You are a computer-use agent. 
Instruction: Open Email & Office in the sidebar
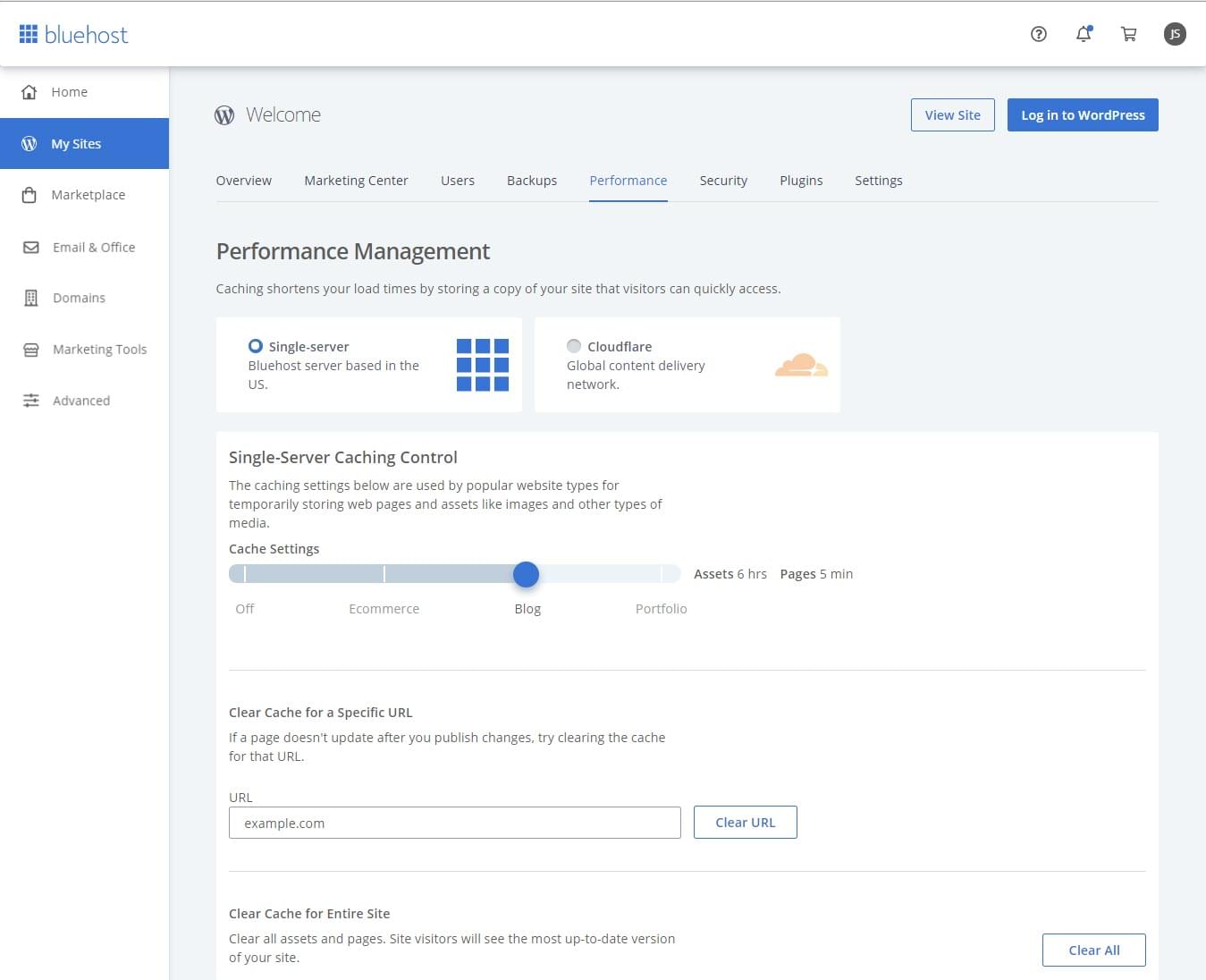[84, 248]
